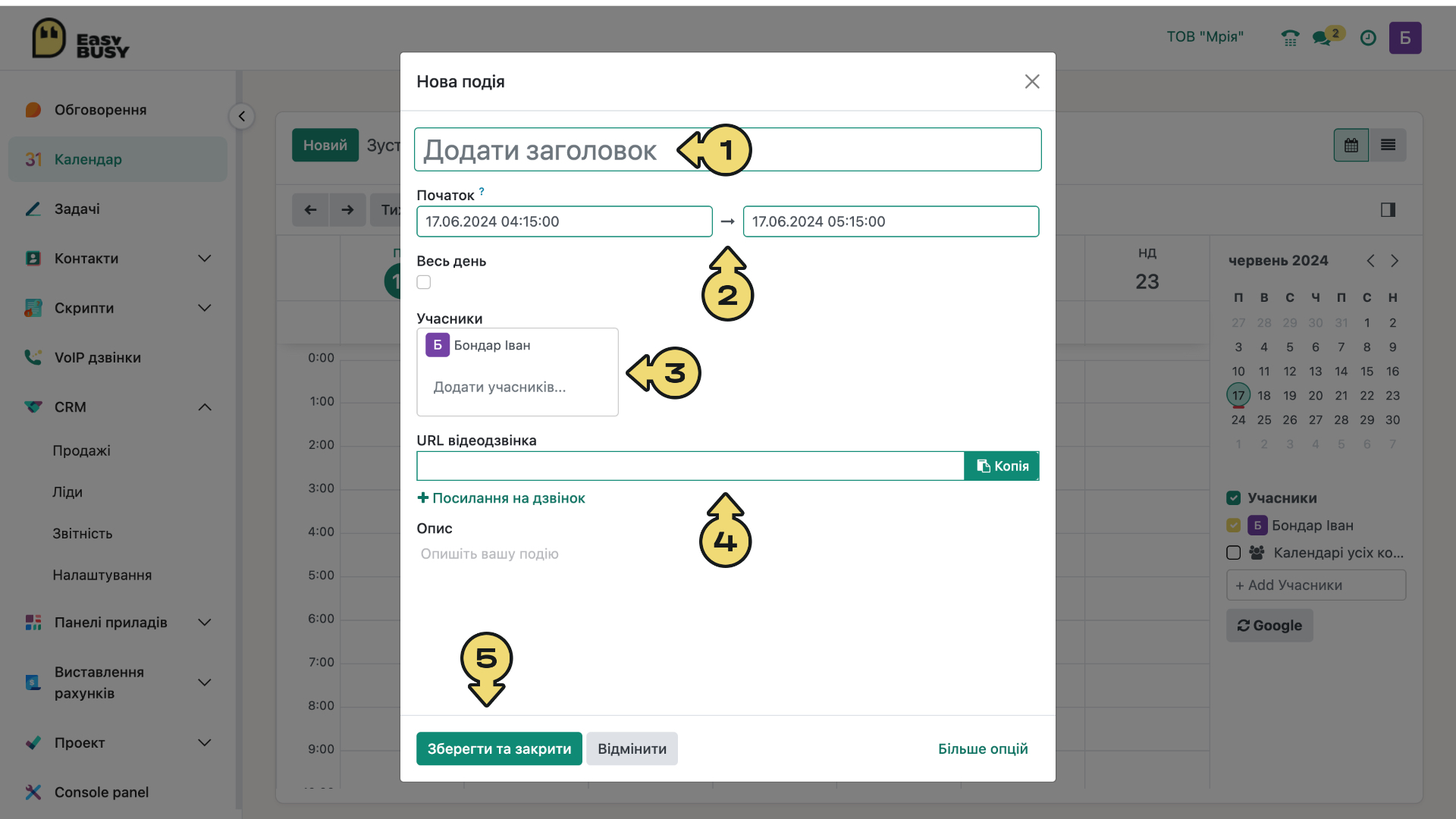Toggle the Весь день checkbox
Screen dimensions: 1456x819
[x=424, y=282]
